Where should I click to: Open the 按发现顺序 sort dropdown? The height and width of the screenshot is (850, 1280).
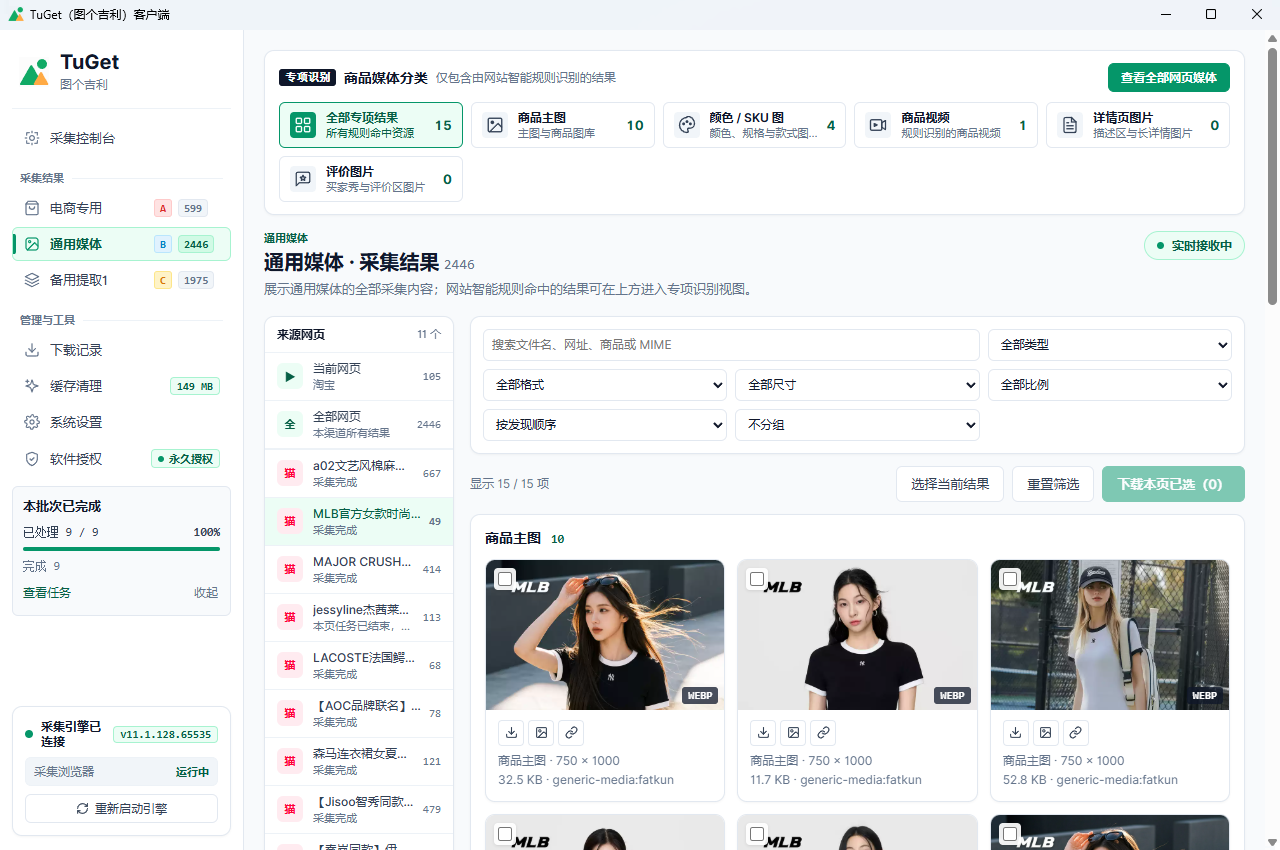(x=605, y=425)
